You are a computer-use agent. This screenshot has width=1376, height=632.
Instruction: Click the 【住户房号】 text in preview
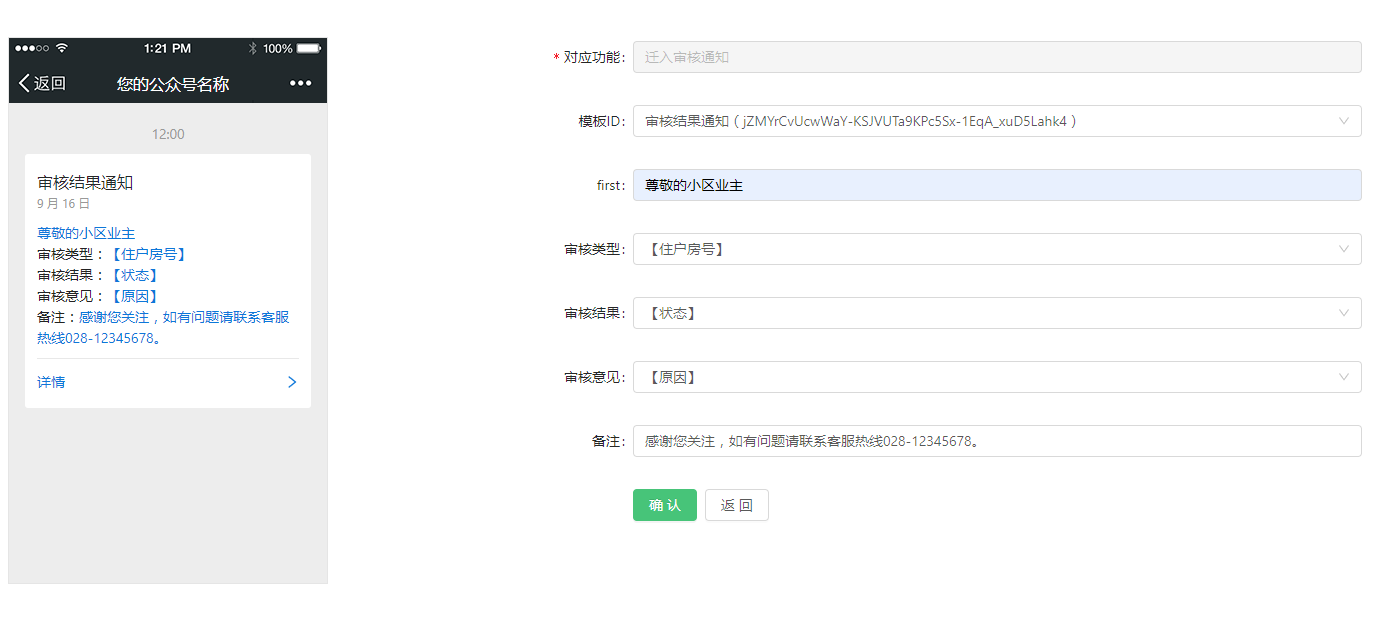click(x=148, y=254)
